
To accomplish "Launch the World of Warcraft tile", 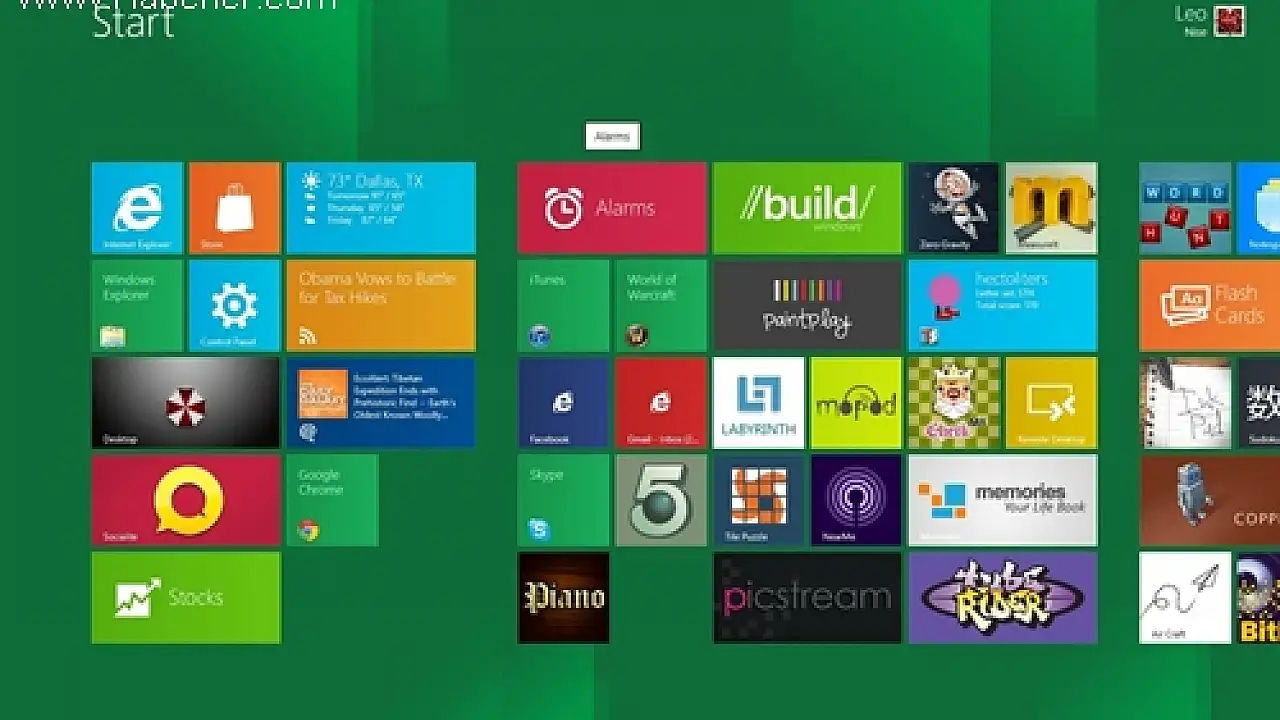I will pos(661,306).
